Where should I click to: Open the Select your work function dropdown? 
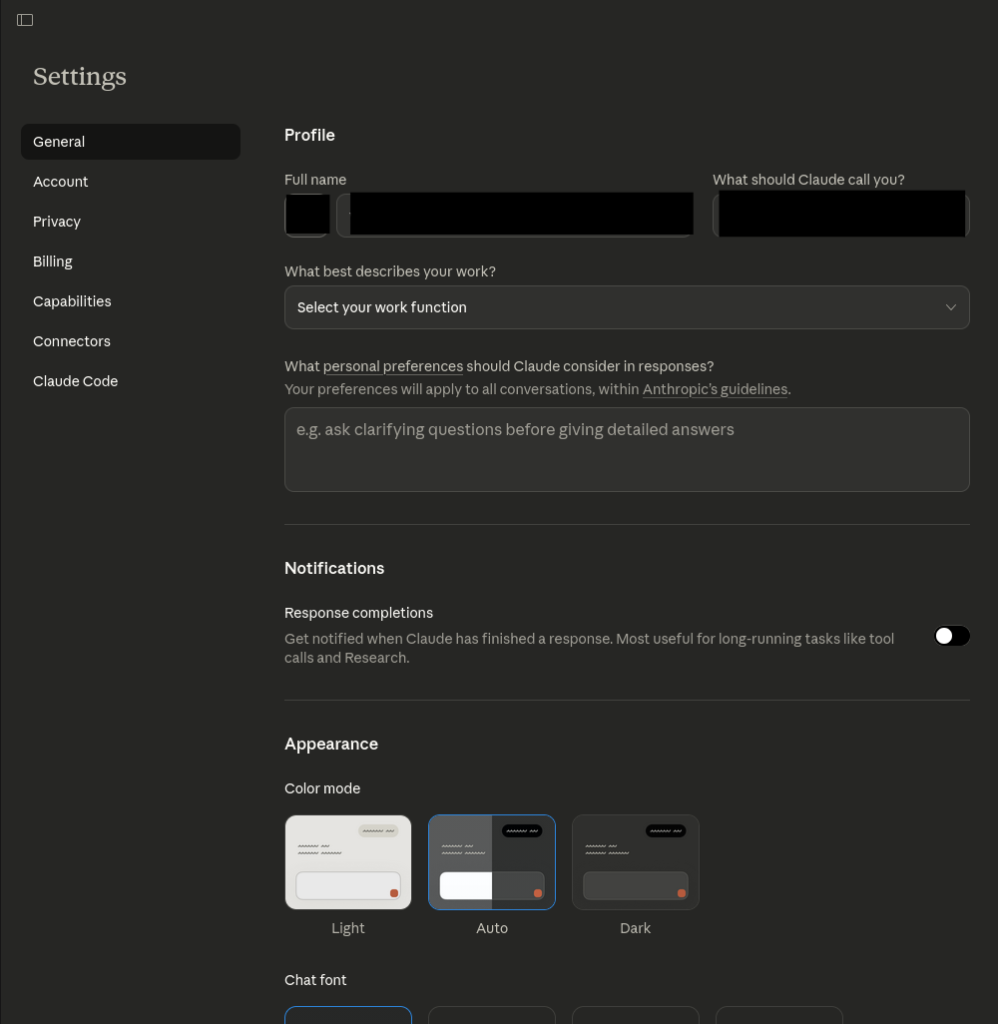click(x=626, y=308)
